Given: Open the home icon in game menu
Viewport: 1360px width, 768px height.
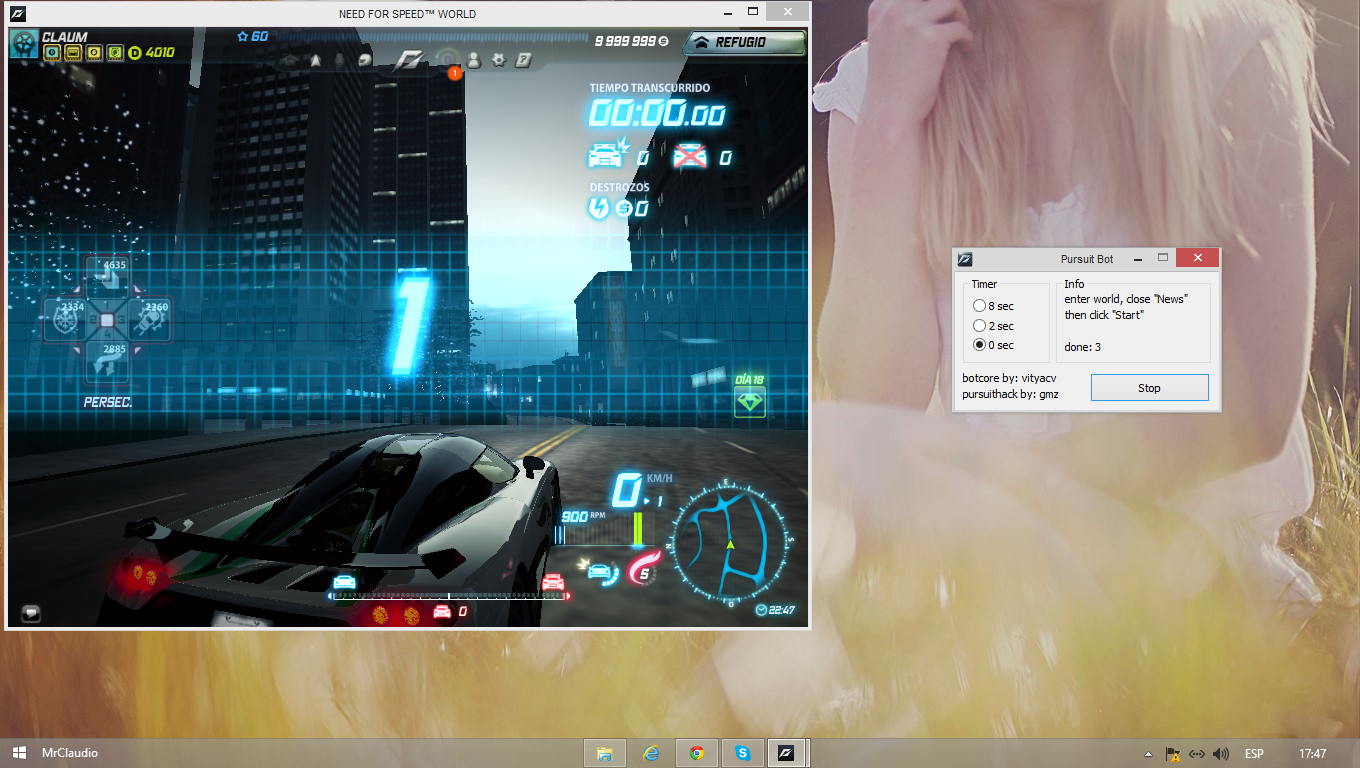Looking at the screenshot, I should (289, 60).
